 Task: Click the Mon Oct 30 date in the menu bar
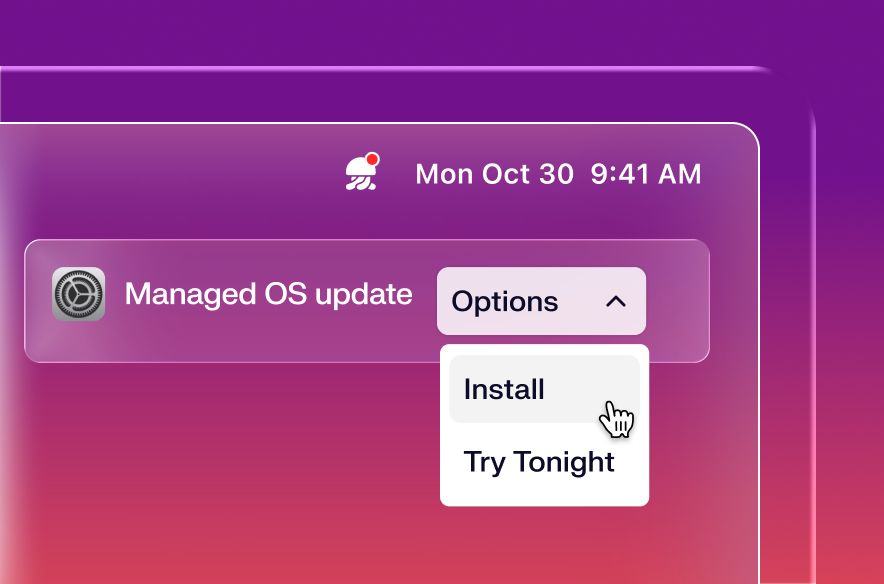(x=494, y=174)
